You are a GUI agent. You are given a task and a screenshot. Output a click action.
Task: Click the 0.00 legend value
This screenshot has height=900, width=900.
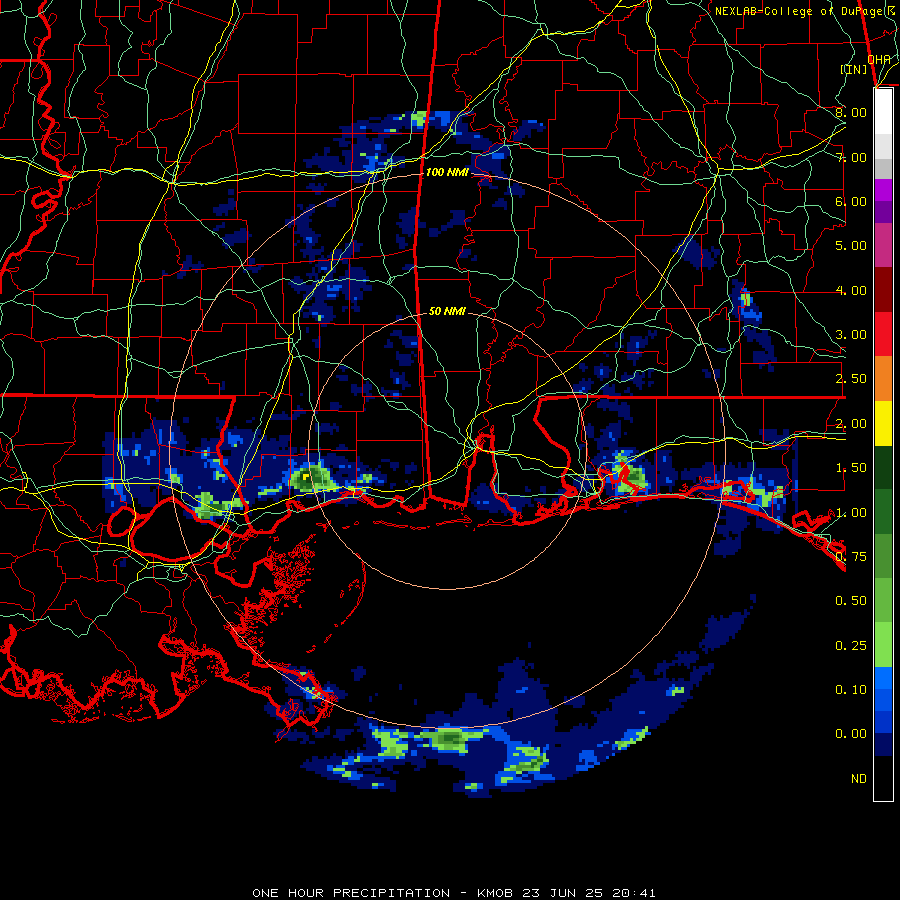click(851, 734)
